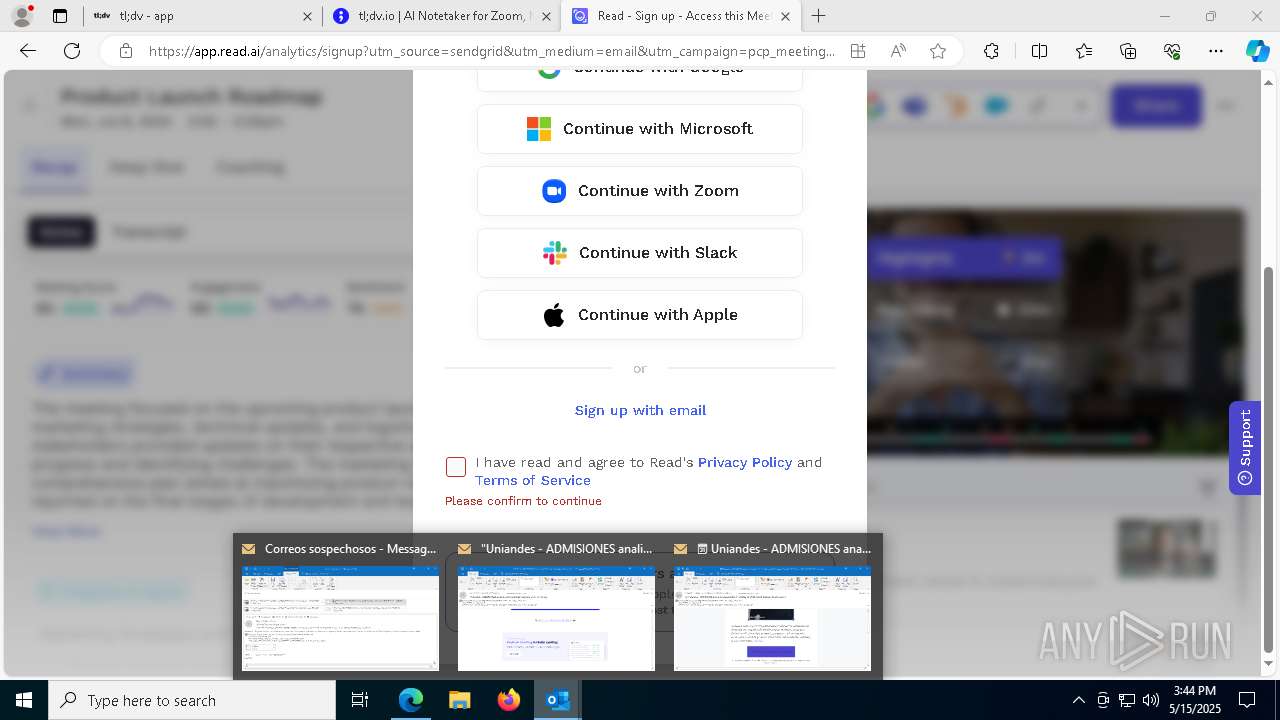
Task: Add this page to favorites star
Action: (938, 51)
